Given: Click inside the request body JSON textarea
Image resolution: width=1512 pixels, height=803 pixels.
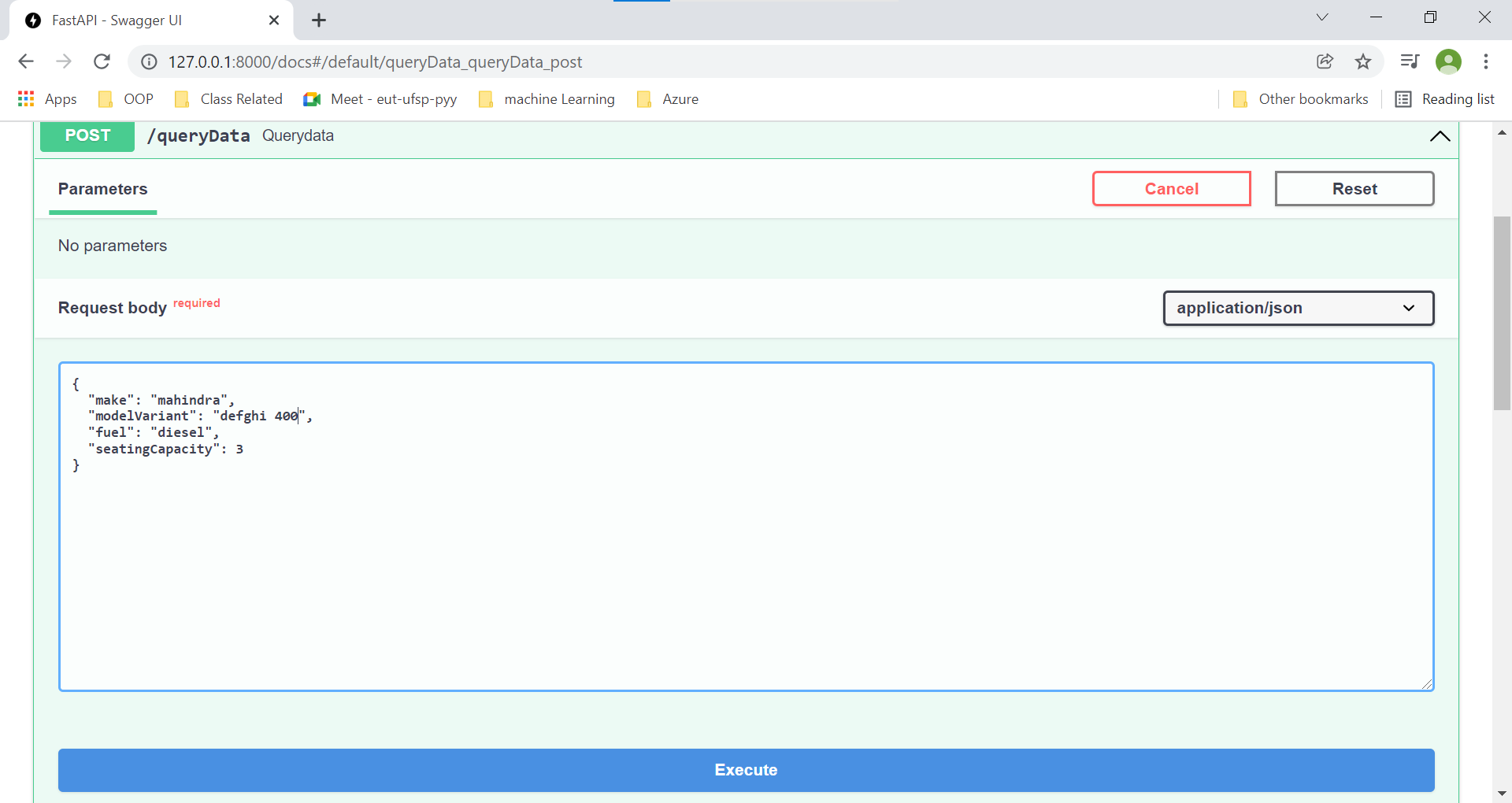Looking at the screenshot, I should 746,527.
